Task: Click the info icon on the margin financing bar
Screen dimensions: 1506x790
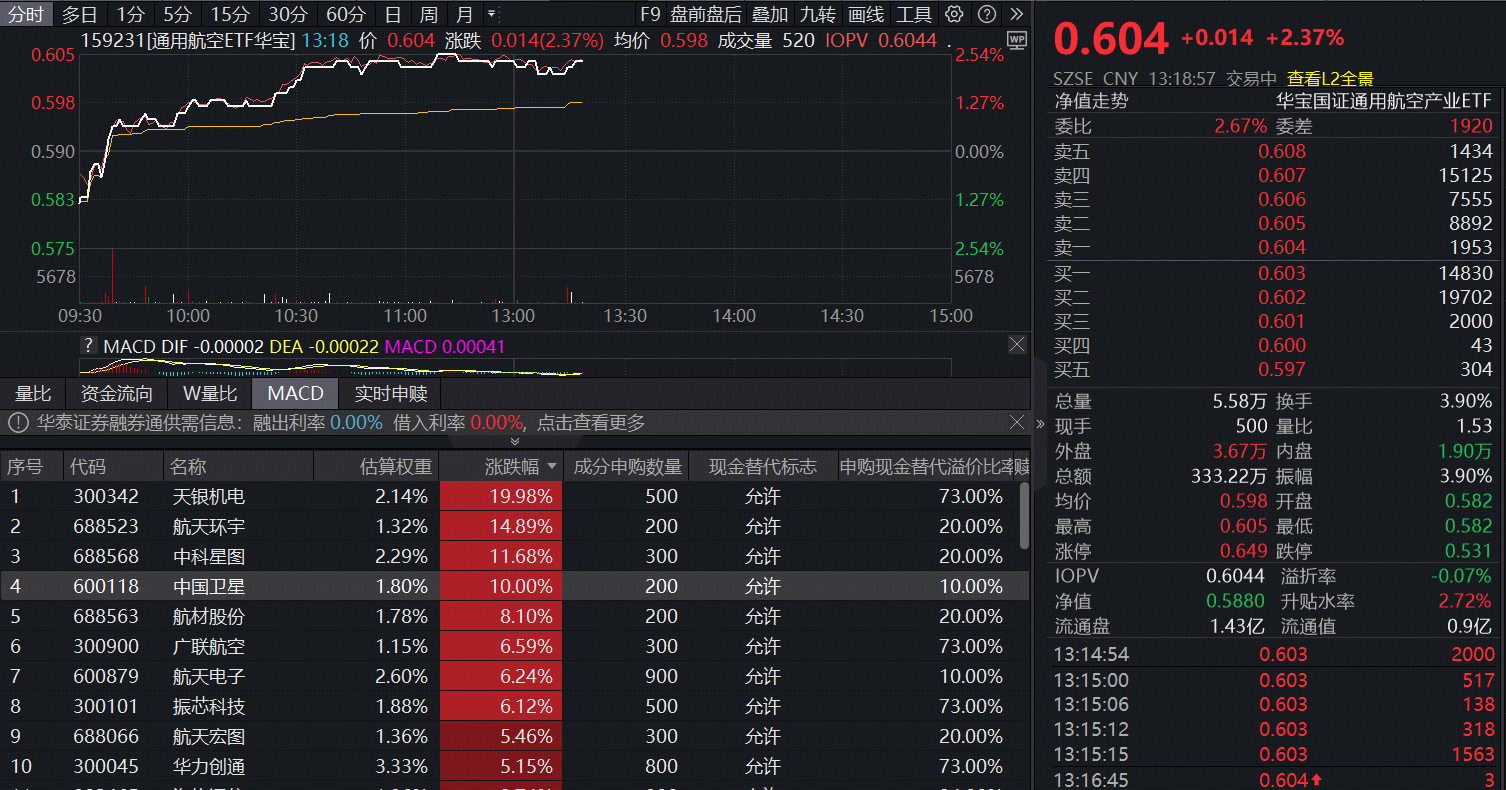Action: tap(17, 422)
